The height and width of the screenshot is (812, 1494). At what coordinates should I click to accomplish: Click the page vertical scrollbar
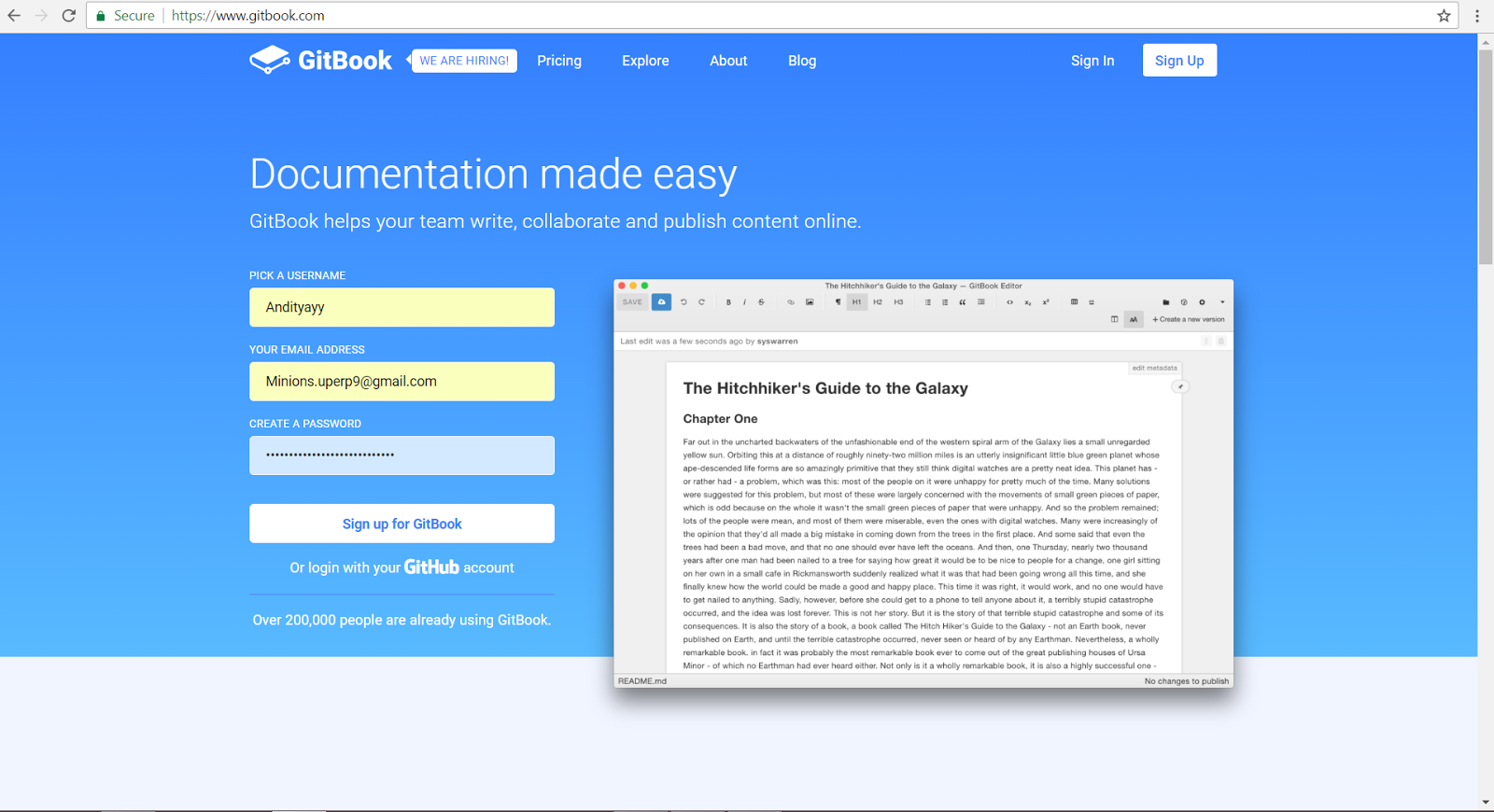point(1486,159)
